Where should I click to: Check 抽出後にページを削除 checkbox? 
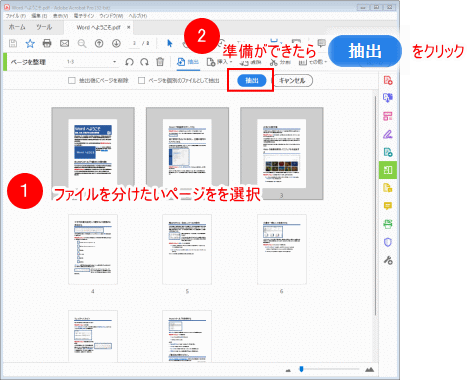pyautogui.click(x=72, y=80)
